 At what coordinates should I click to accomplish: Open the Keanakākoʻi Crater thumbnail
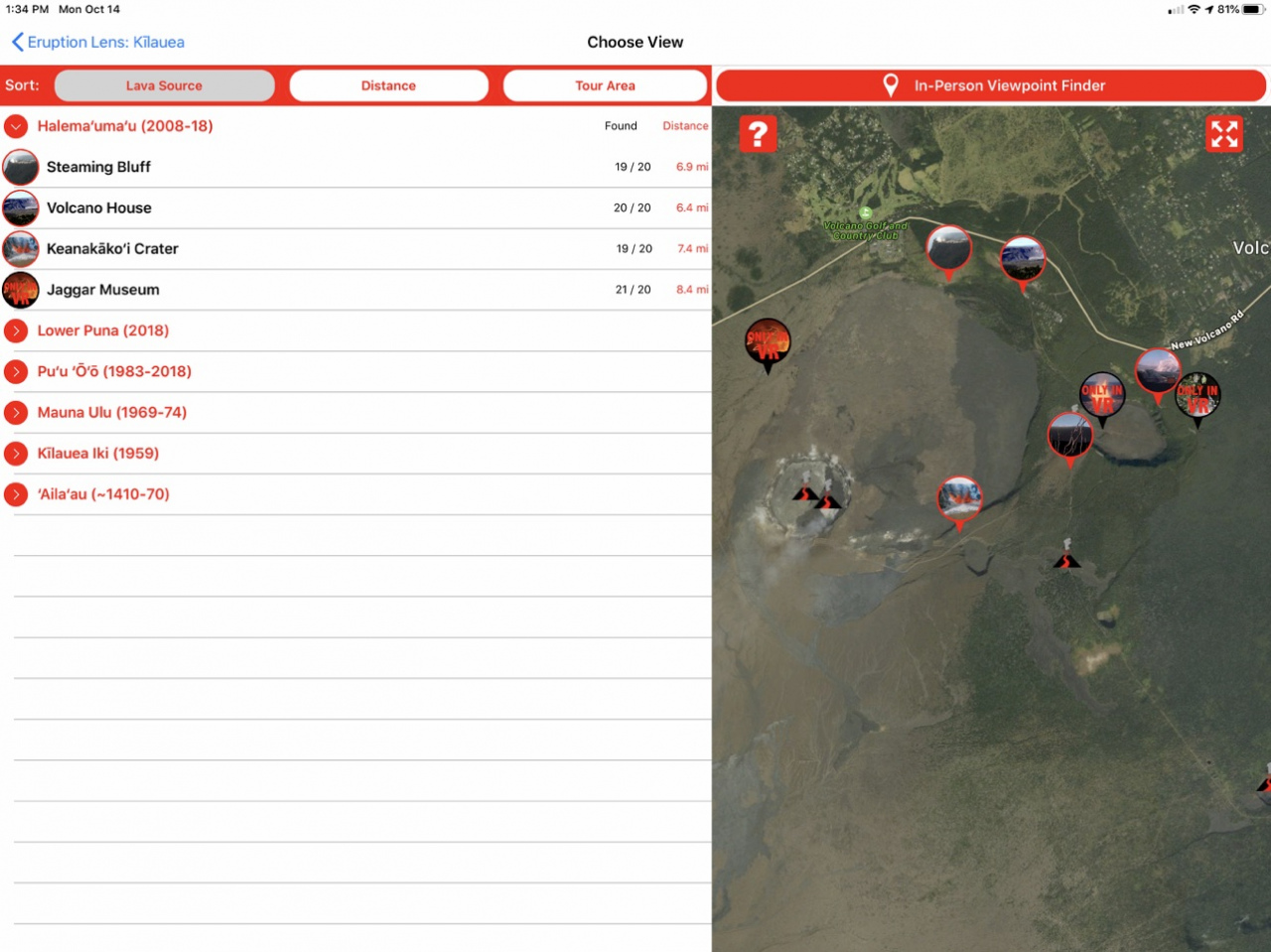pyautogui.click(x=21, y=248)
